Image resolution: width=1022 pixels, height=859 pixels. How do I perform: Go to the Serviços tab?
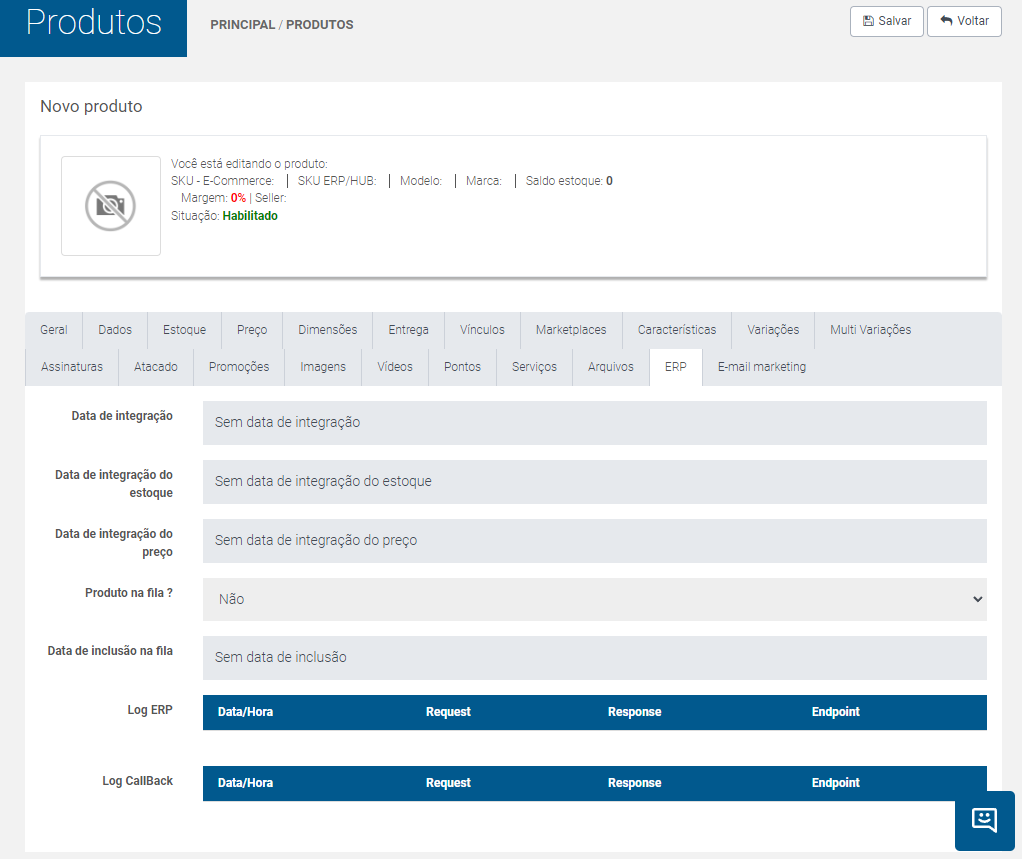coord(534,367)
